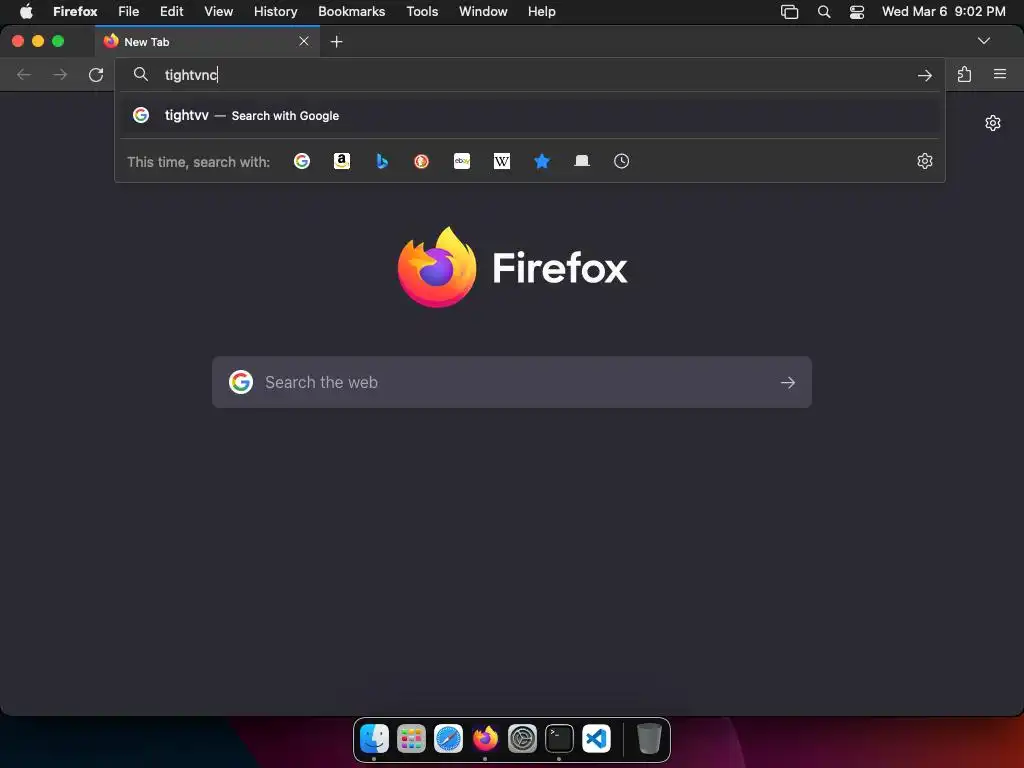Screen dimensions: 1024x768
Task: Search history using clock icon
Action: coord(621,161)
